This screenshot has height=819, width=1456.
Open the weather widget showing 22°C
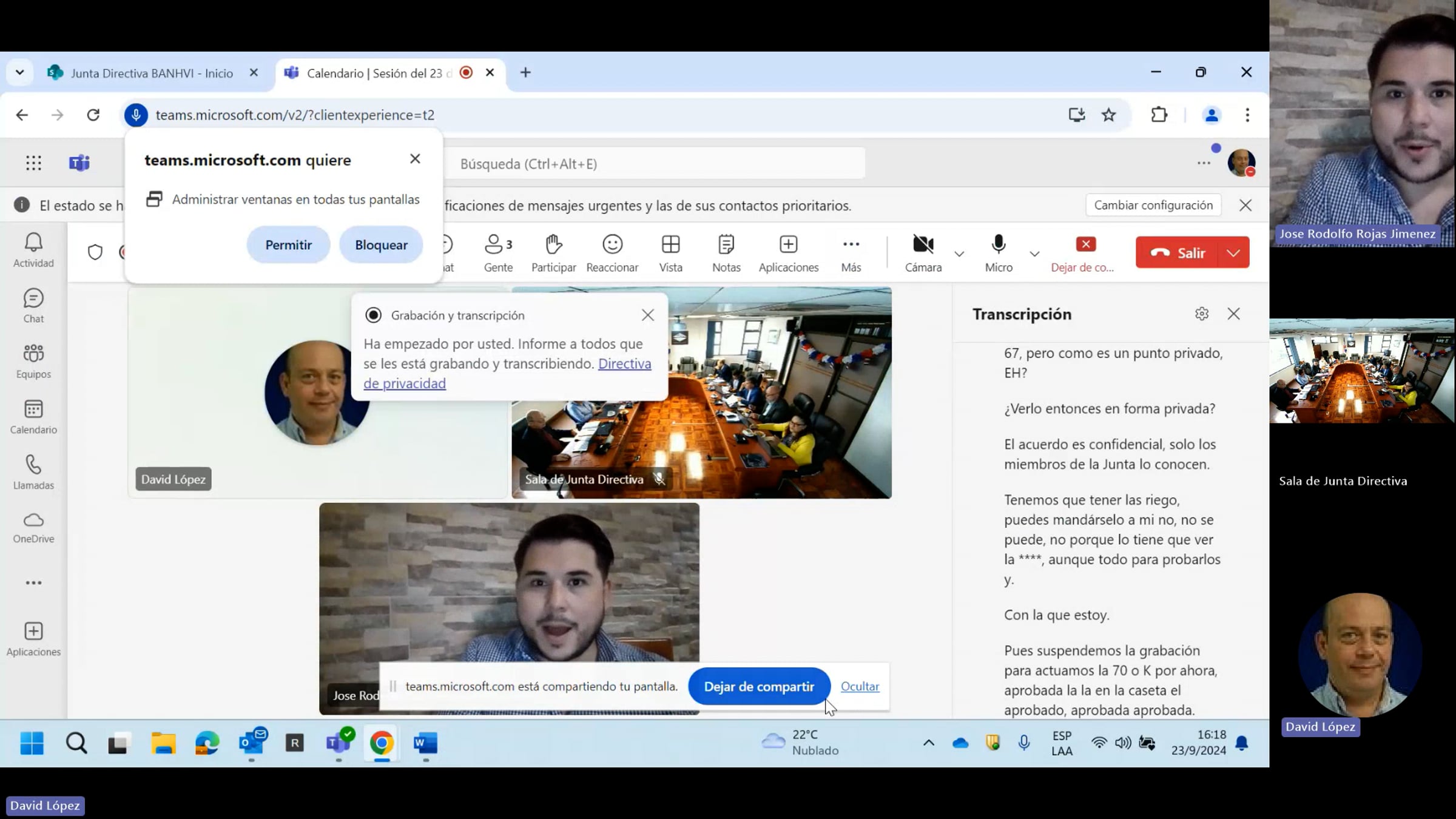[800, 743]
